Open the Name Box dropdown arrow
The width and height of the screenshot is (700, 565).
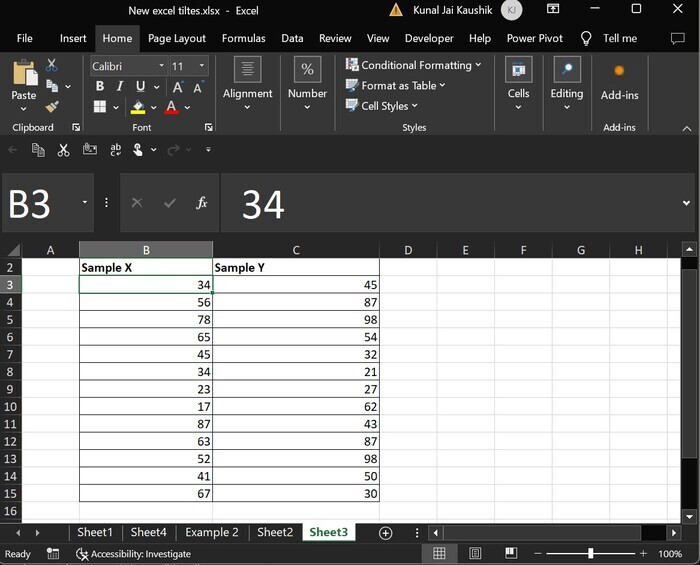(84, 203)
